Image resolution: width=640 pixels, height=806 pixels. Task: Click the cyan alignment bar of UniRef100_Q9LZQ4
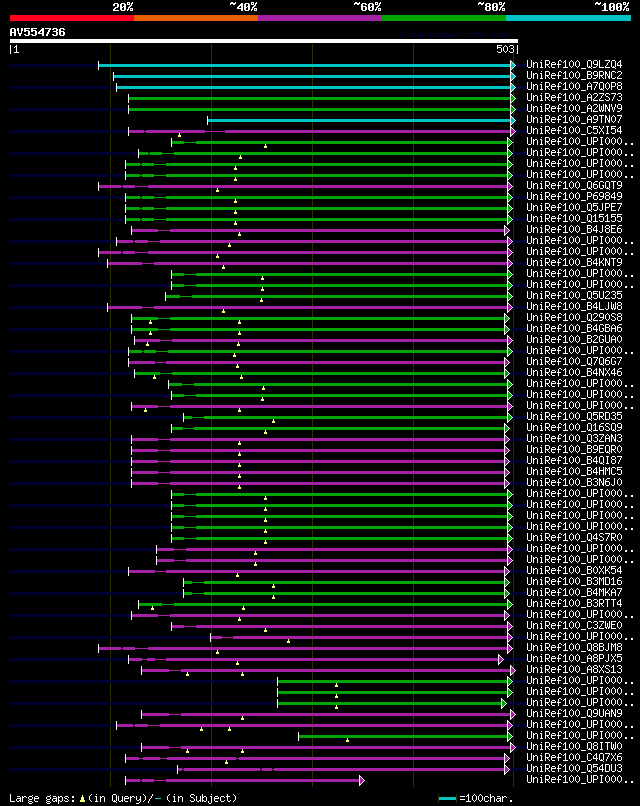click(x=307, y=65)
